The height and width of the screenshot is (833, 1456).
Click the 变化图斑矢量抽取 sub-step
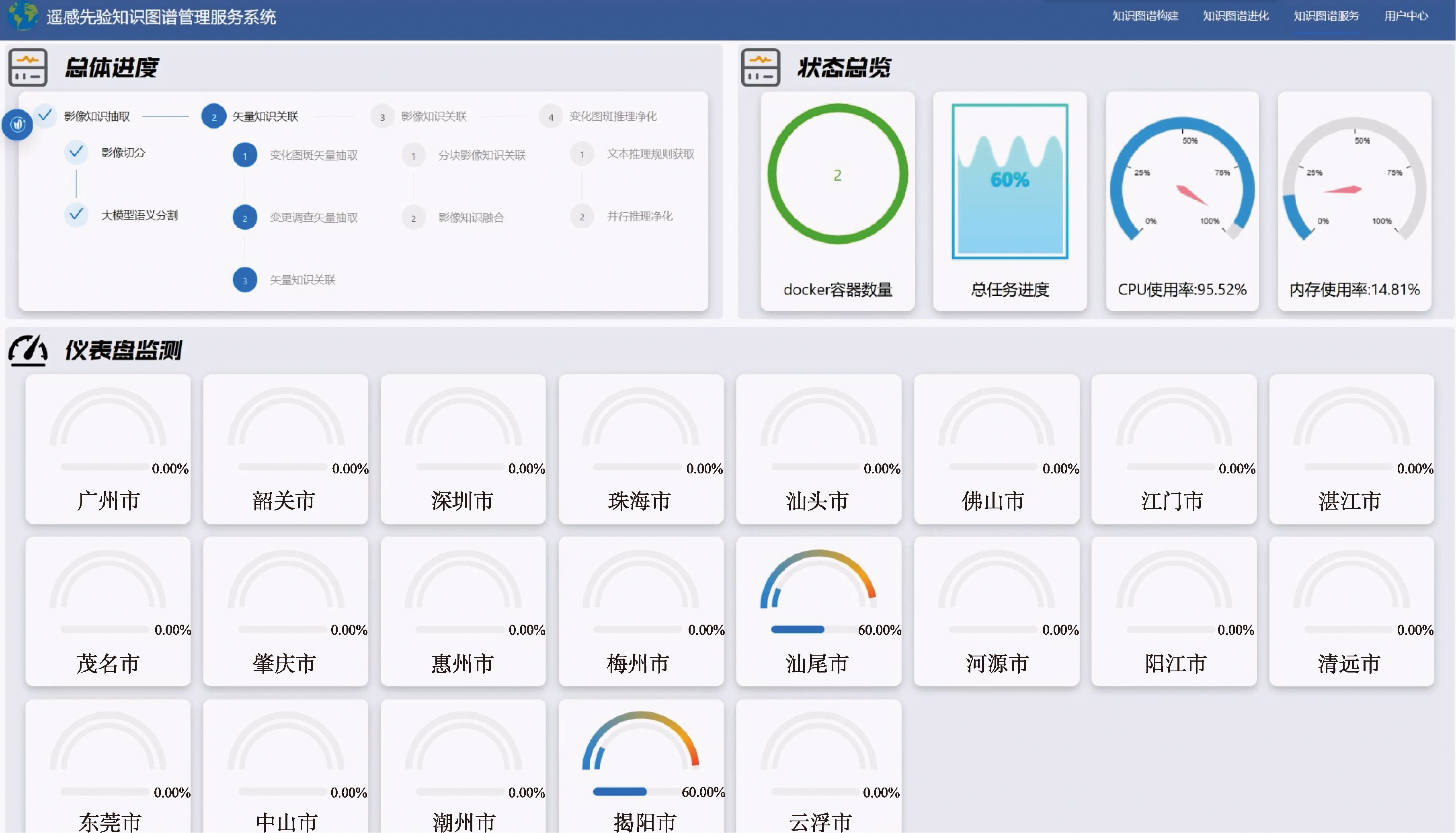313,155
